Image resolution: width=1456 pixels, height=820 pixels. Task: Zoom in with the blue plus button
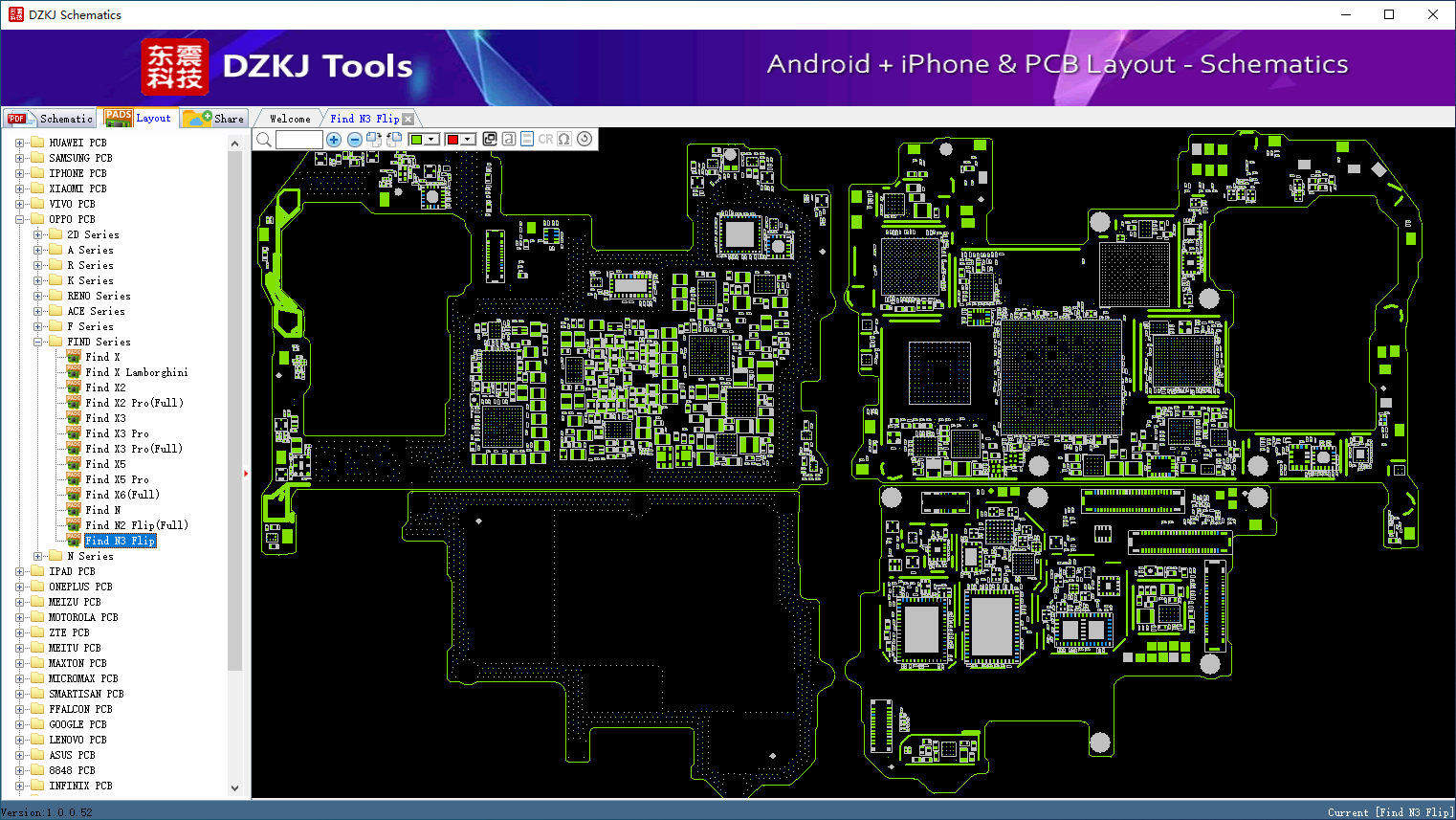point(334,140)
